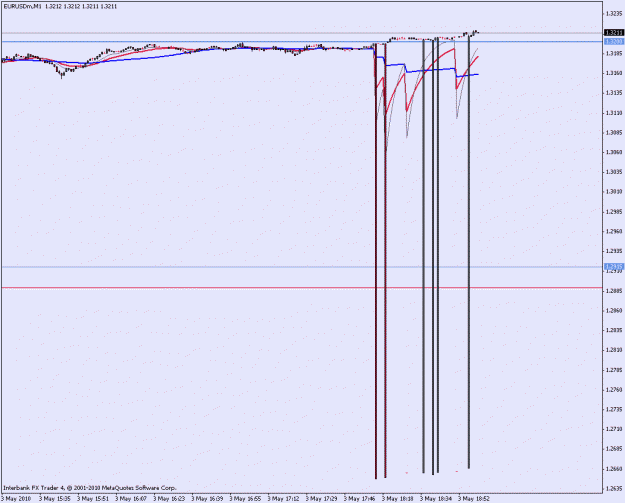Viewport: 625px width, 503px height.
Task: Click the 1.3110 price axis label
Action: (614, 112)
